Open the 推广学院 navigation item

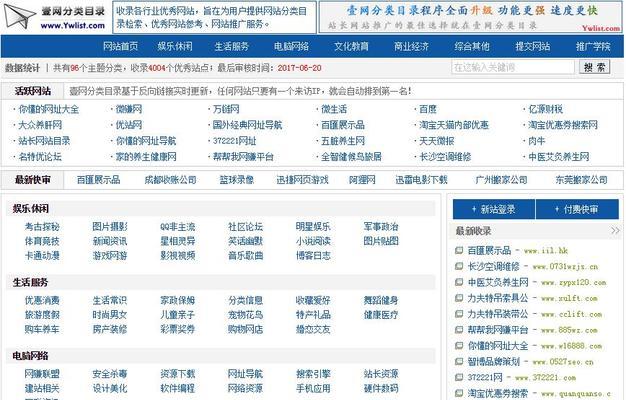(x=593, y=46)
